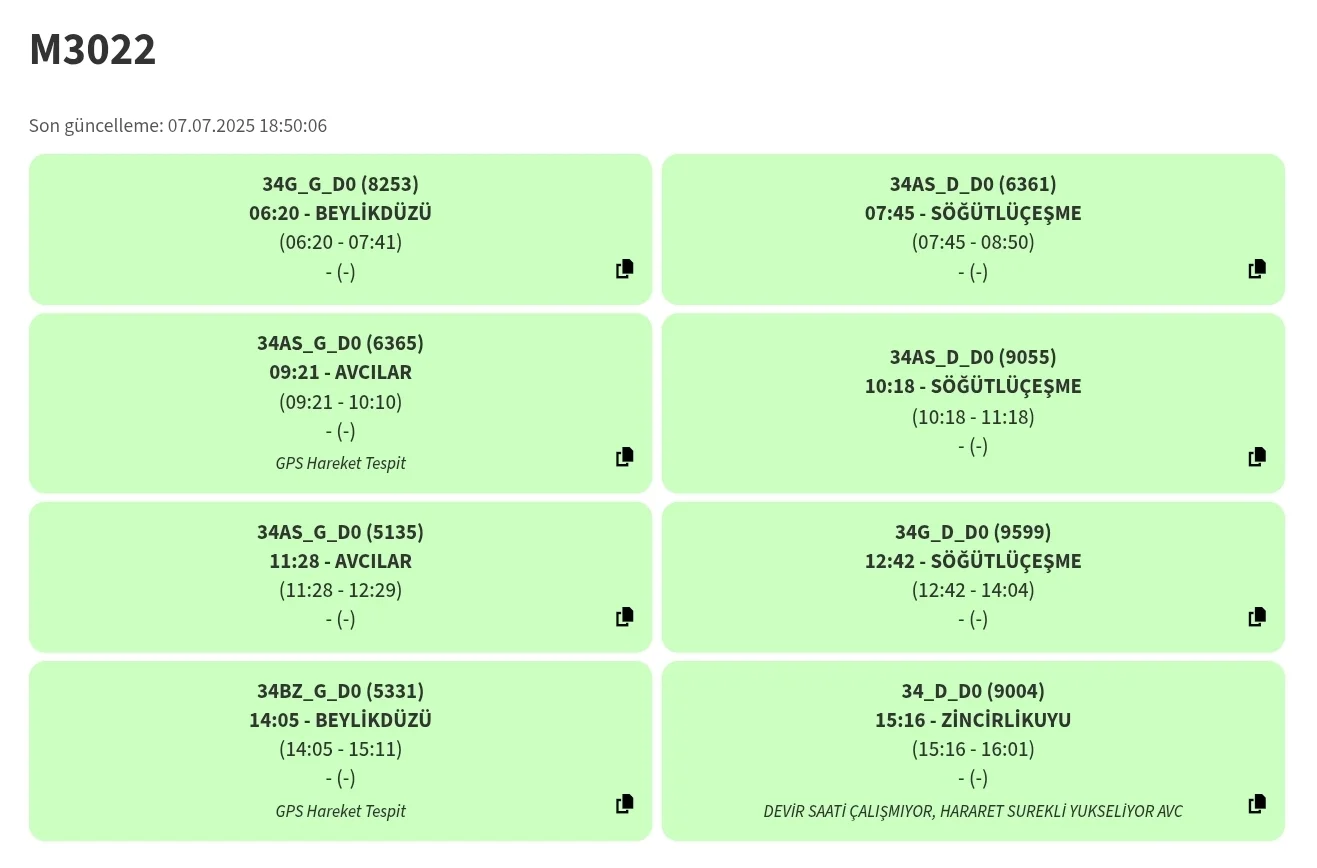This screenshot has height=868, width=1317.
Task: Click the M3022 page heading
Action: [x=93, y=50]
